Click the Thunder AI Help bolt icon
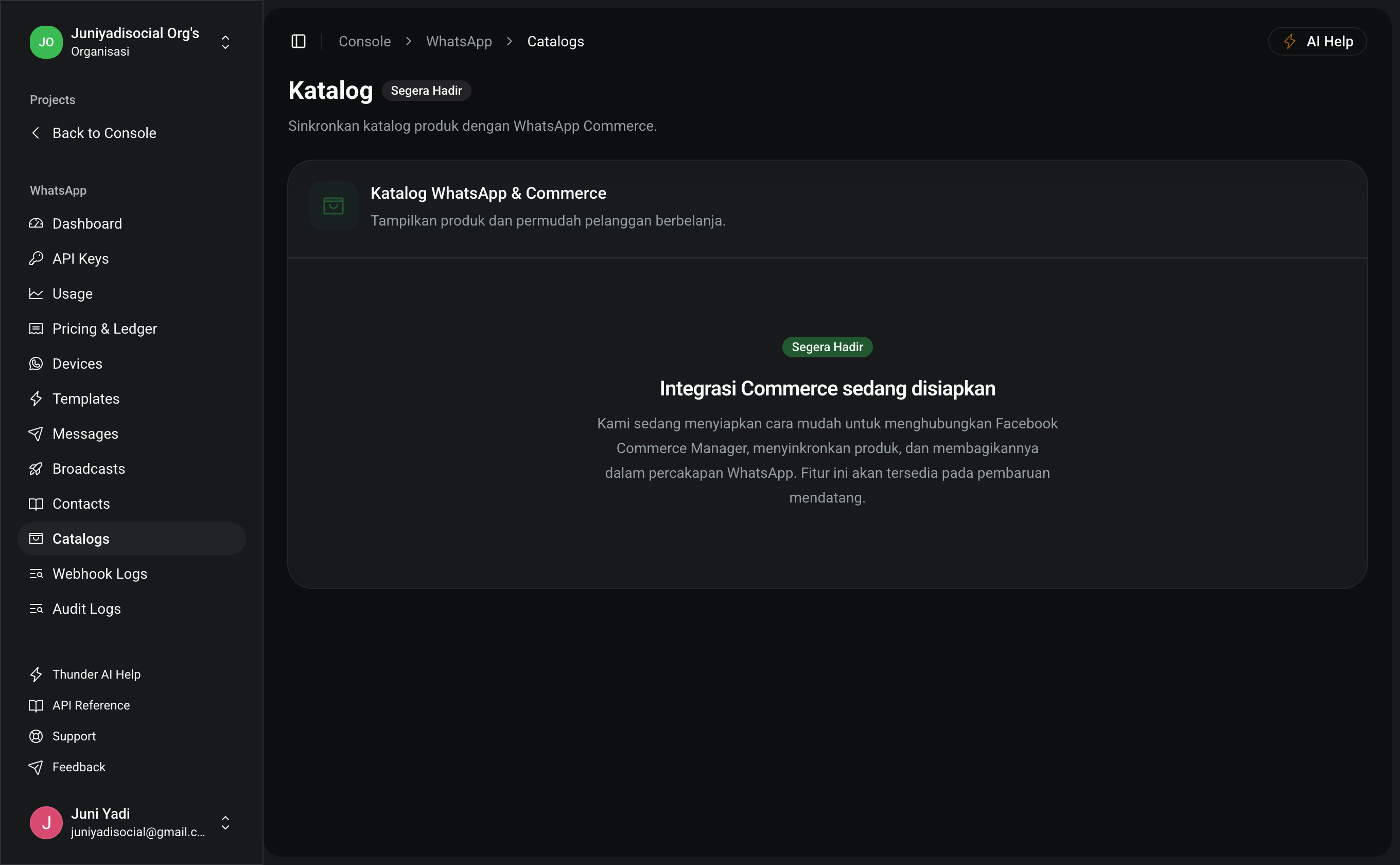 pos(36,674)
